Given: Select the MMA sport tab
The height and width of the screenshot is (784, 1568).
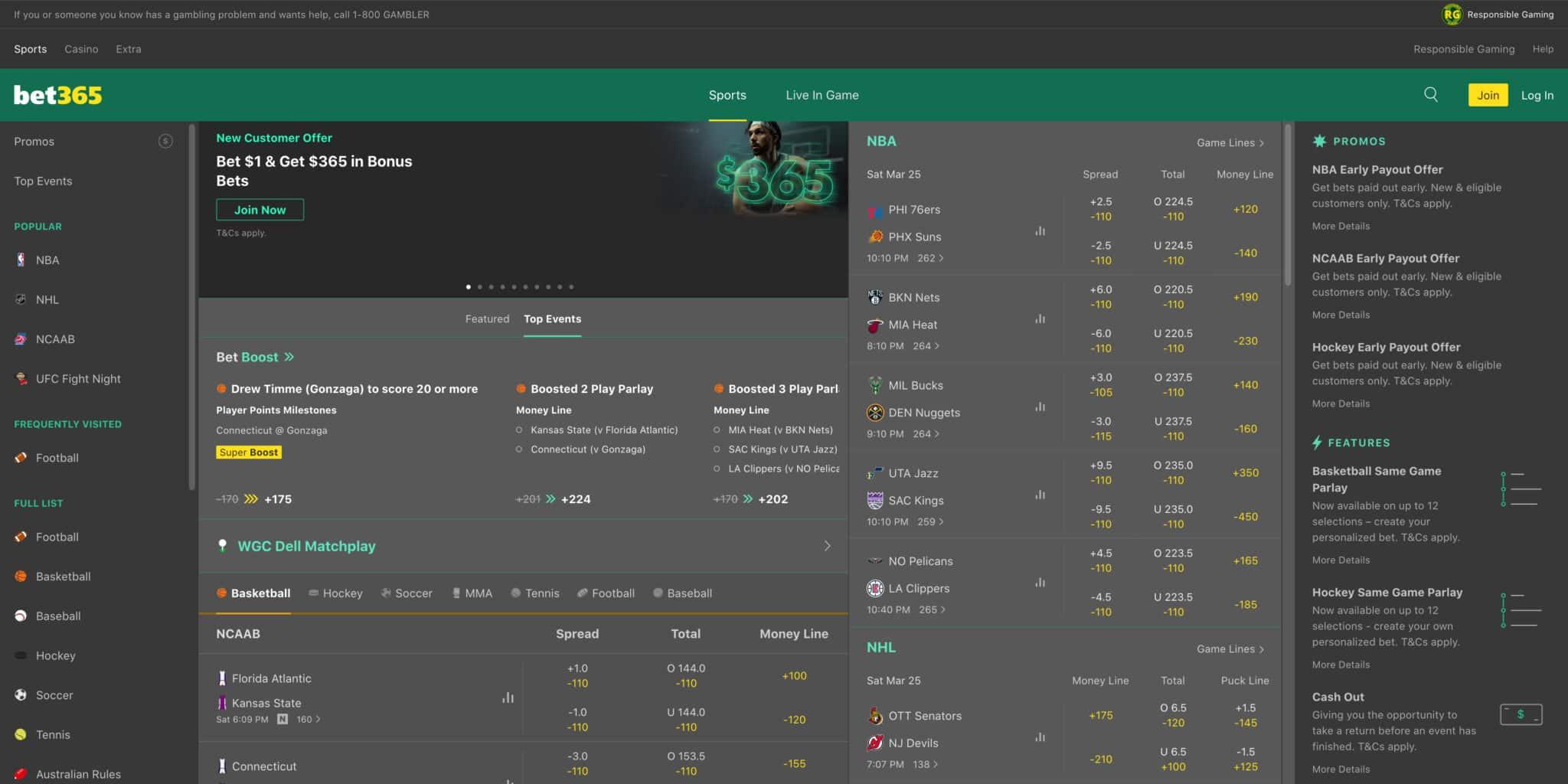Looking at the screenshot, I should click(472, 593).
